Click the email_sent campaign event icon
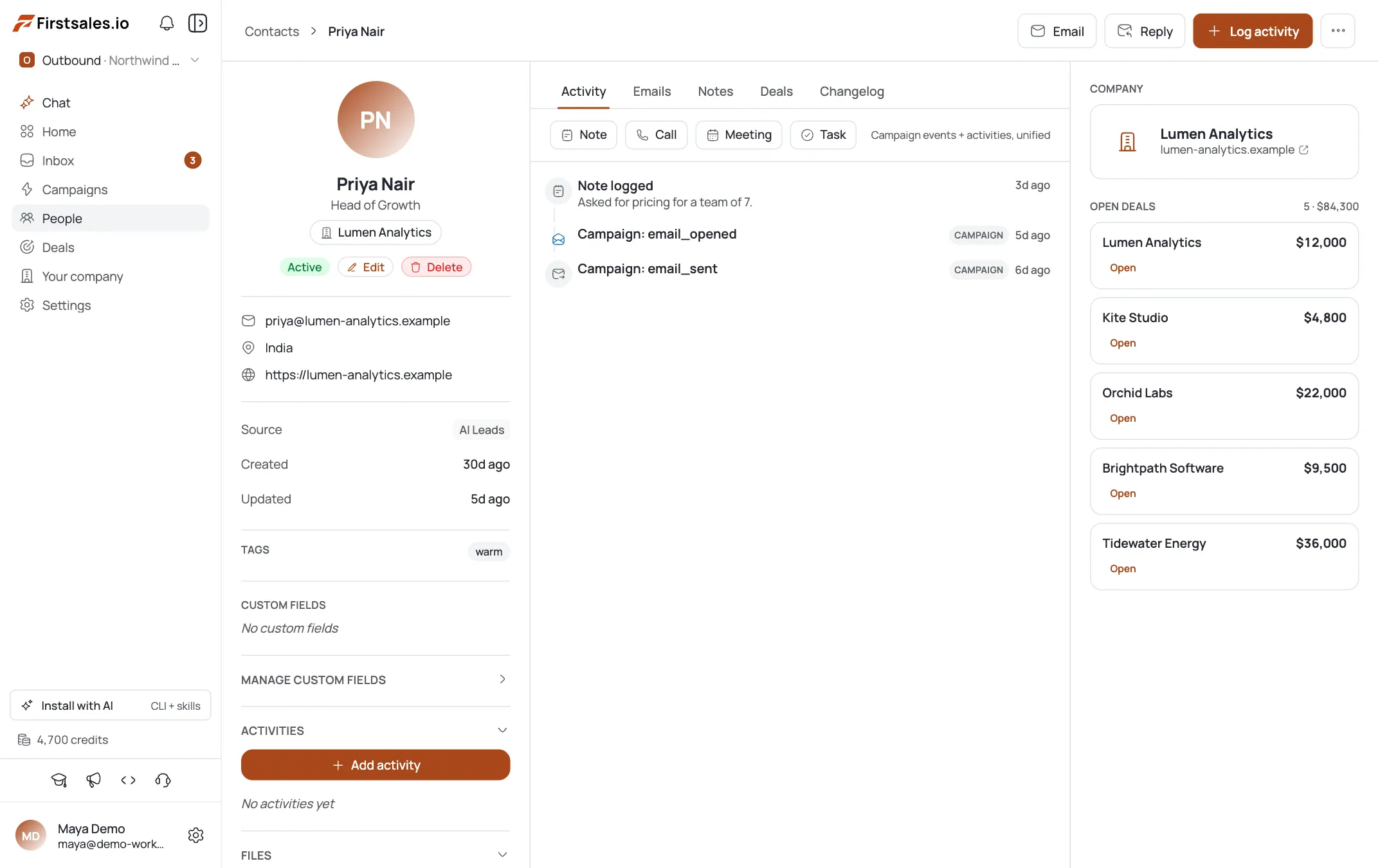 [x=558, y=274]
